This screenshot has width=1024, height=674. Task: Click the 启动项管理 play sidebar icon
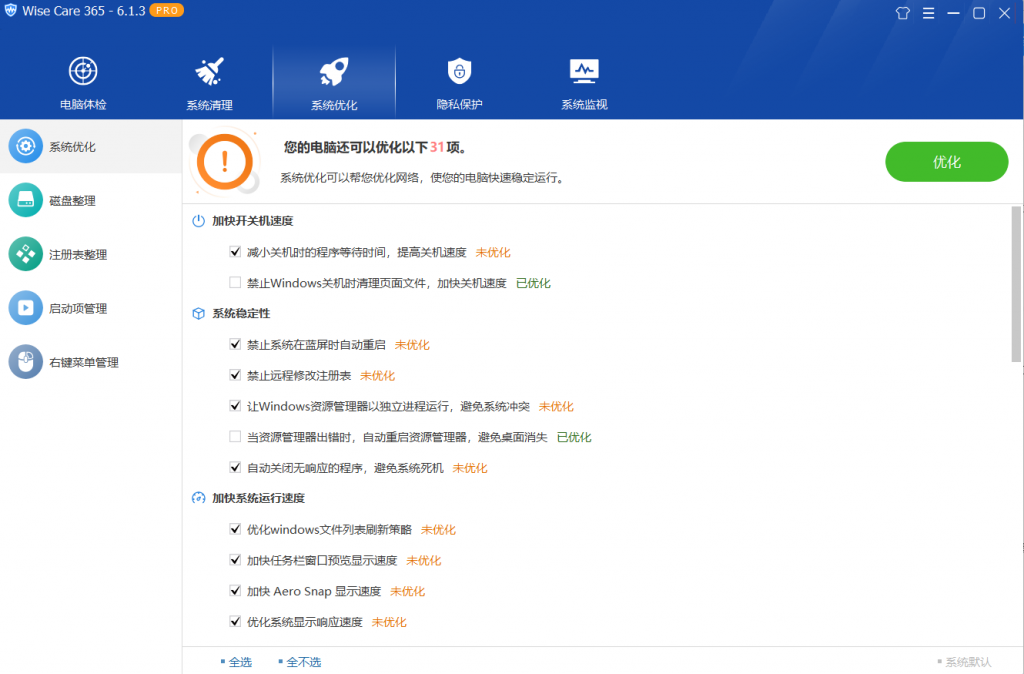tap(25, 308)
